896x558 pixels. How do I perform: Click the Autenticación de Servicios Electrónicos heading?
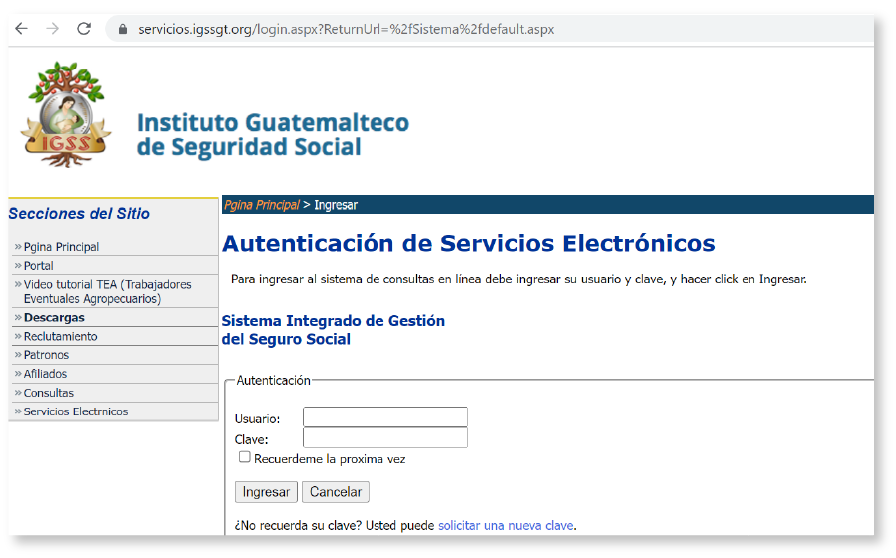[469, 244]
